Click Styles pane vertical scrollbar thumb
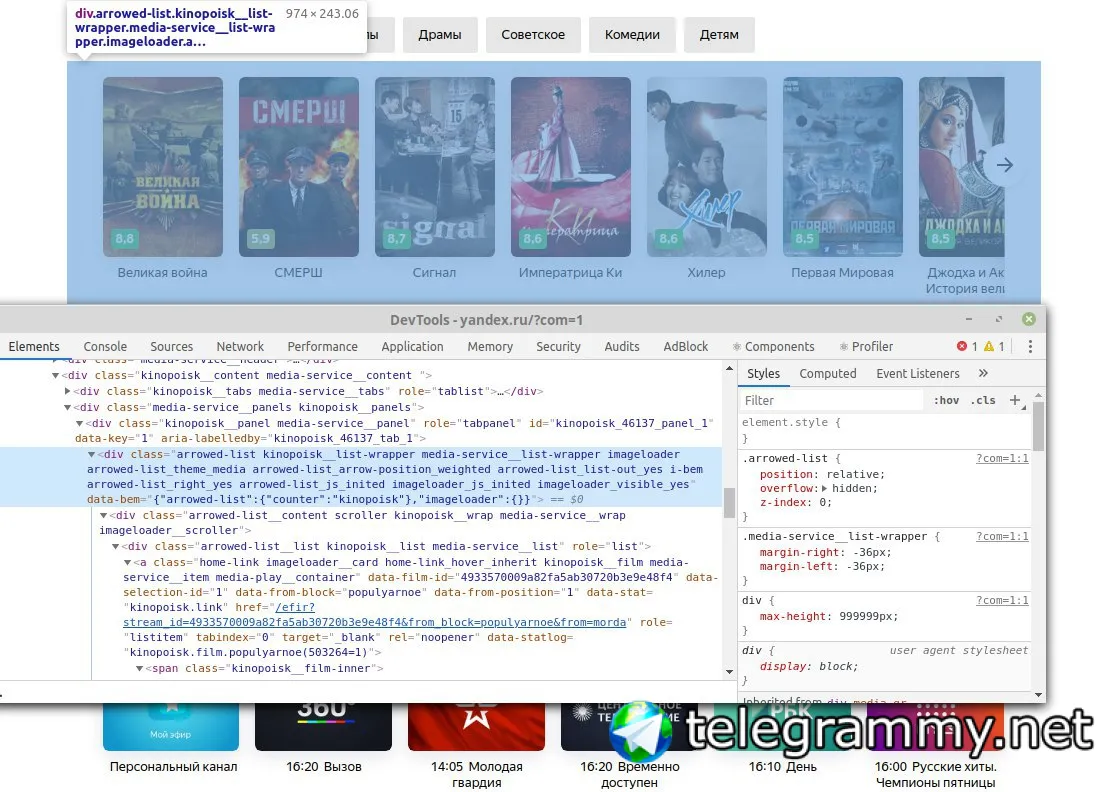Screen dimensions: 1112x792 [1038, 426]
